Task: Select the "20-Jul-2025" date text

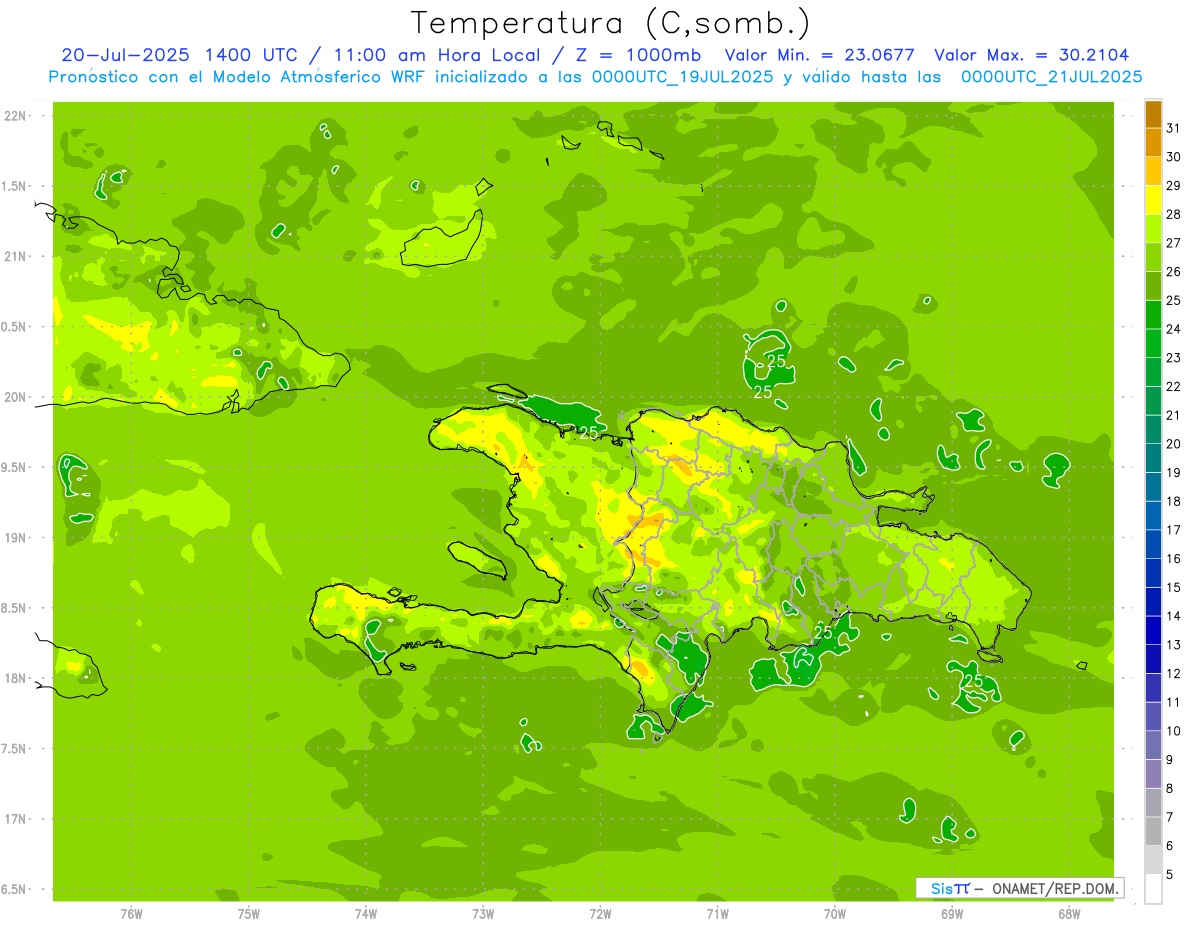Action: pos(126,55)
